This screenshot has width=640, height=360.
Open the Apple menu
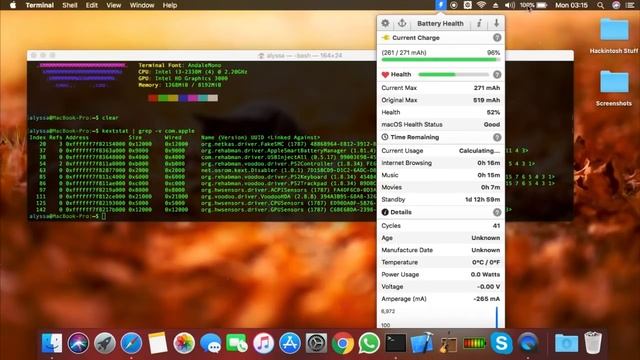click(x=13, y=5)
